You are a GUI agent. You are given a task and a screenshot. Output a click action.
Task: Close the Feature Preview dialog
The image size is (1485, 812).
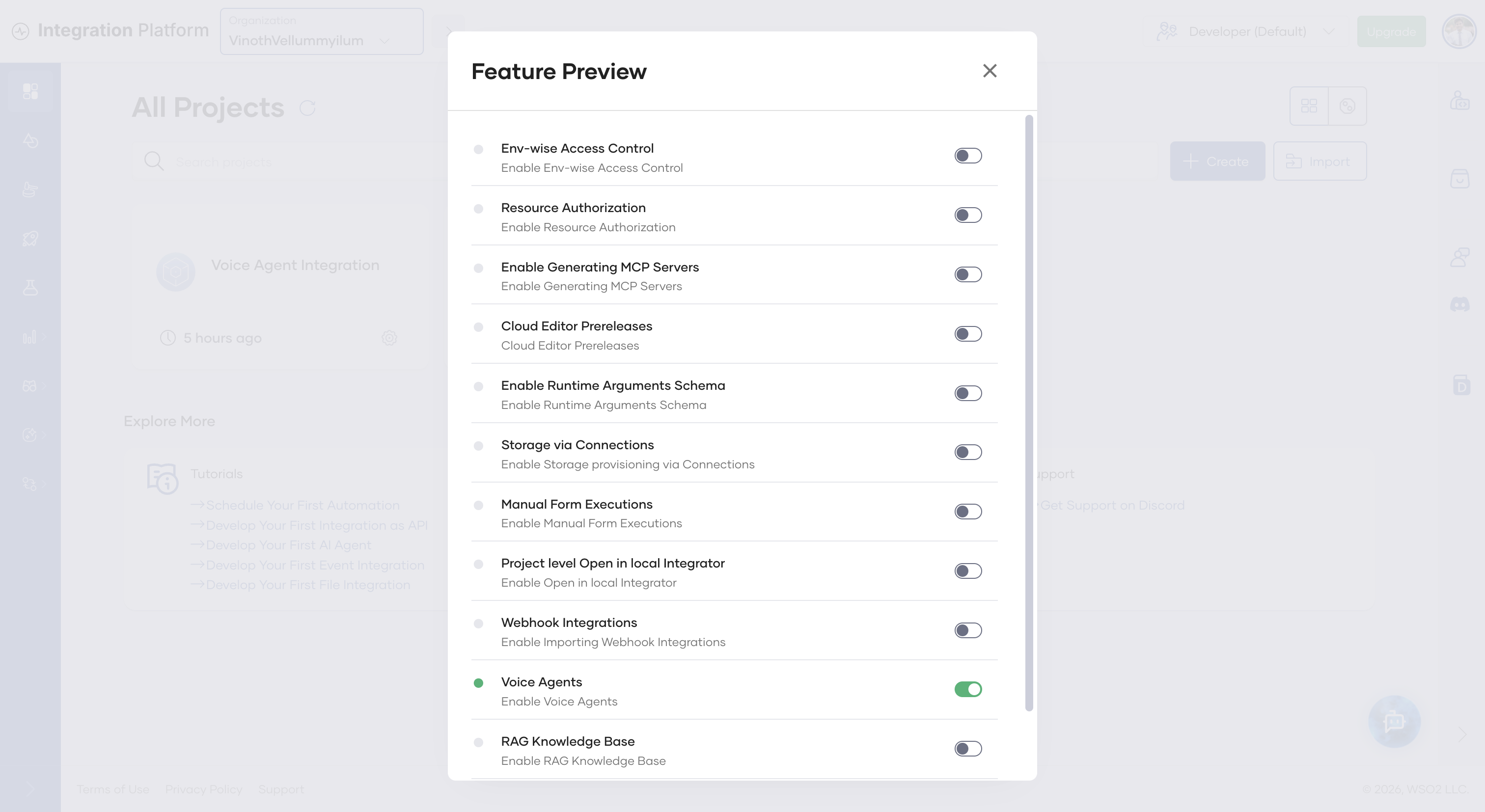990,71
